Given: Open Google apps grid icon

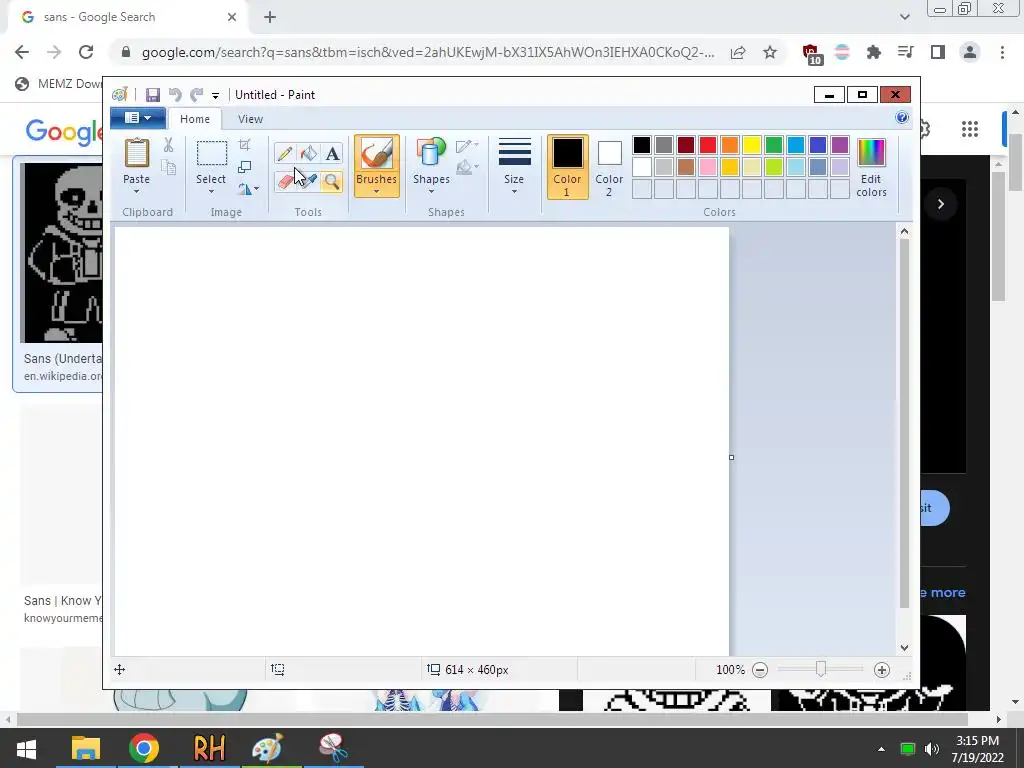Looking at the screenshot, I should (x=970, y=129).
